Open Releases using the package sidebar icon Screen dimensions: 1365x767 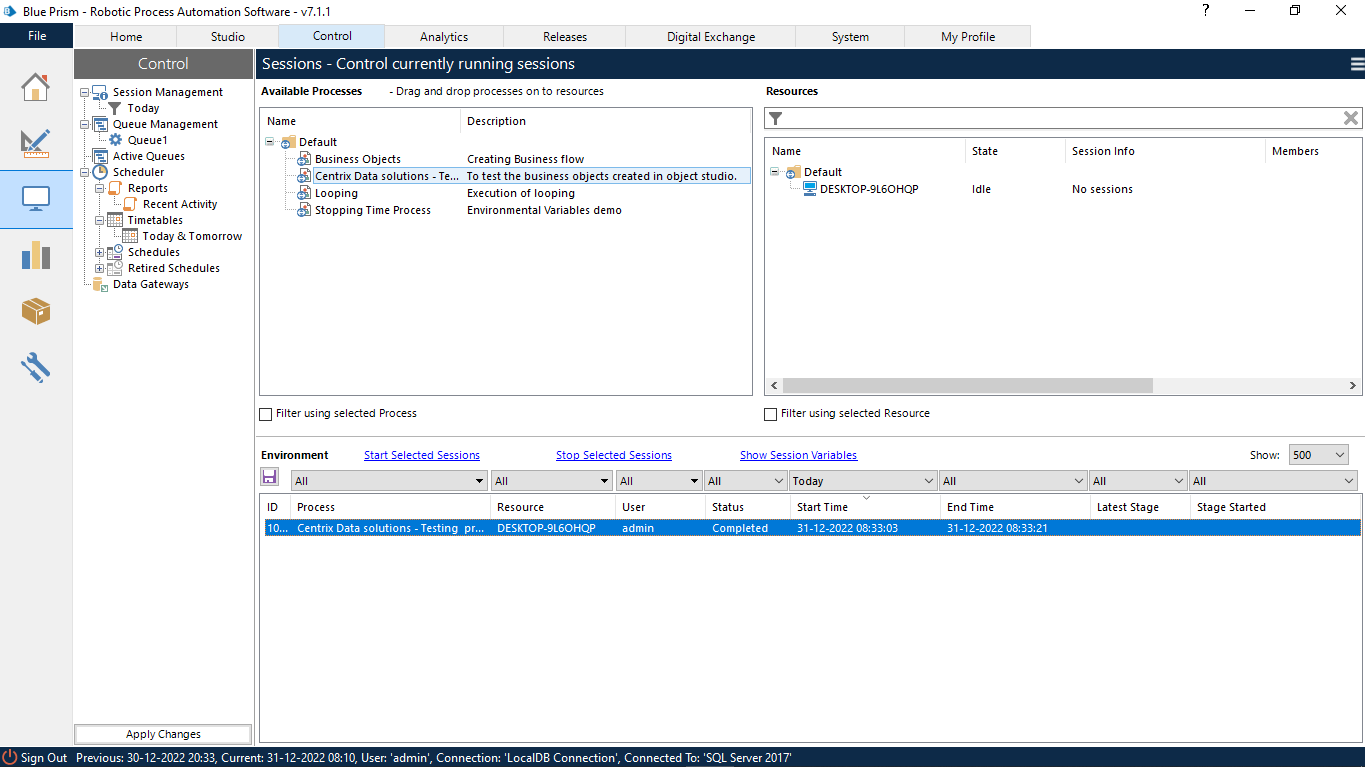coord(36,311)
